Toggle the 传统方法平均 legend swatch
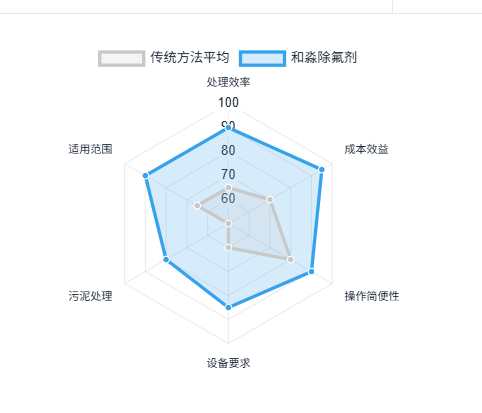 click(122, 59)
